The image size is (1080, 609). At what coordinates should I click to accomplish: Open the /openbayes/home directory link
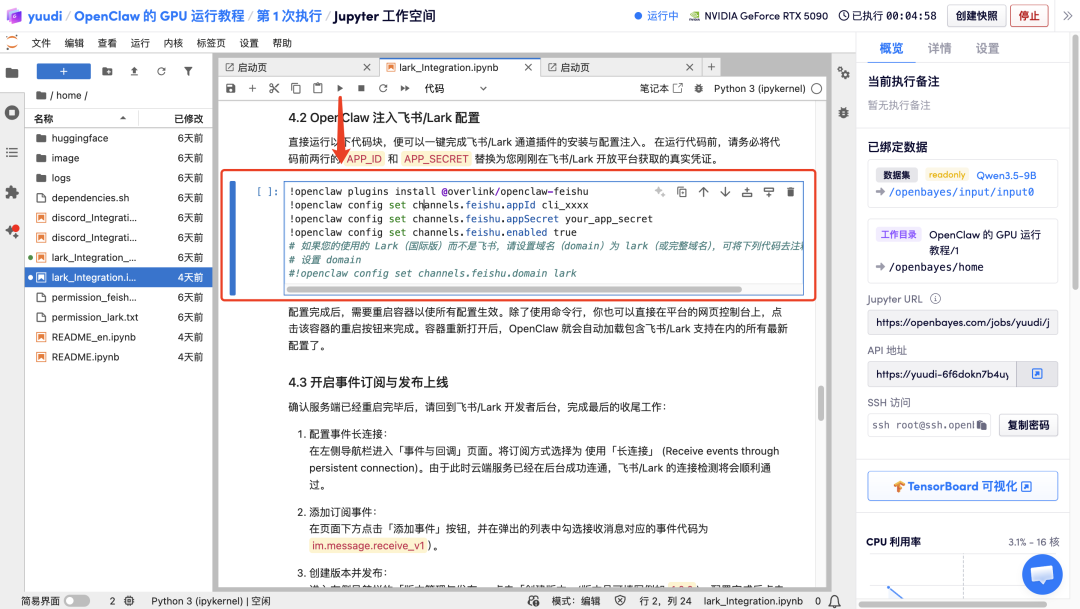935,267
